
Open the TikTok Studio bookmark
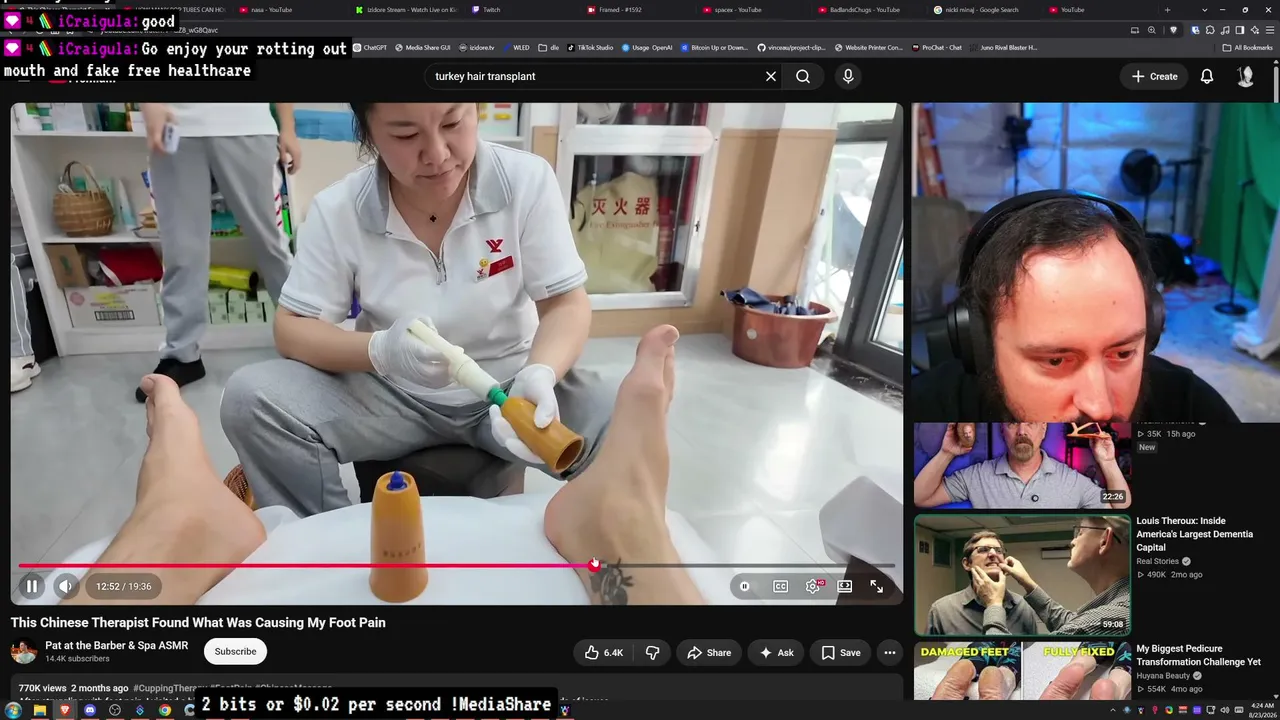click(591, 47)
